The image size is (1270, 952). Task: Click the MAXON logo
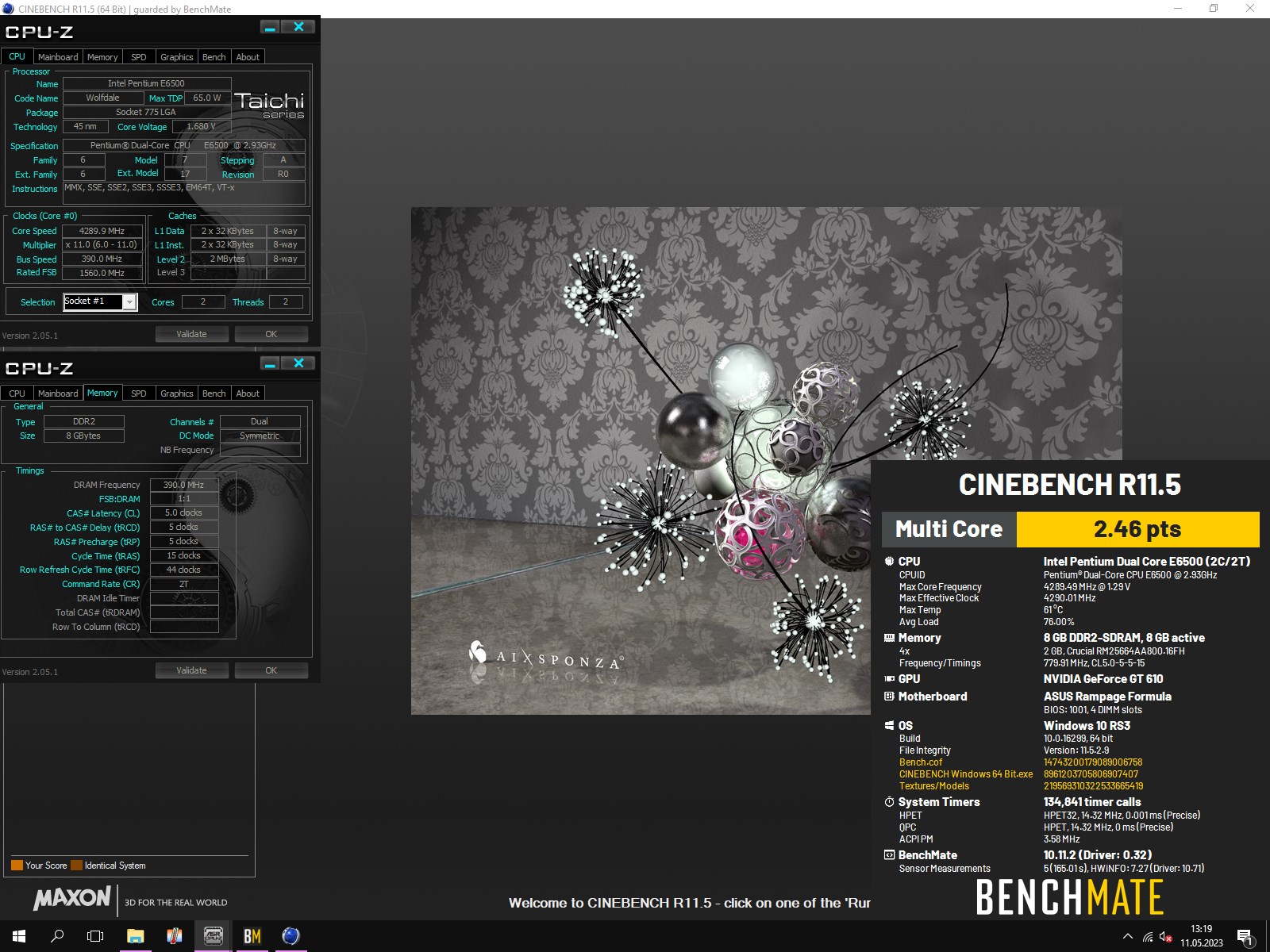pyautogui.click(x=72, y=898)
